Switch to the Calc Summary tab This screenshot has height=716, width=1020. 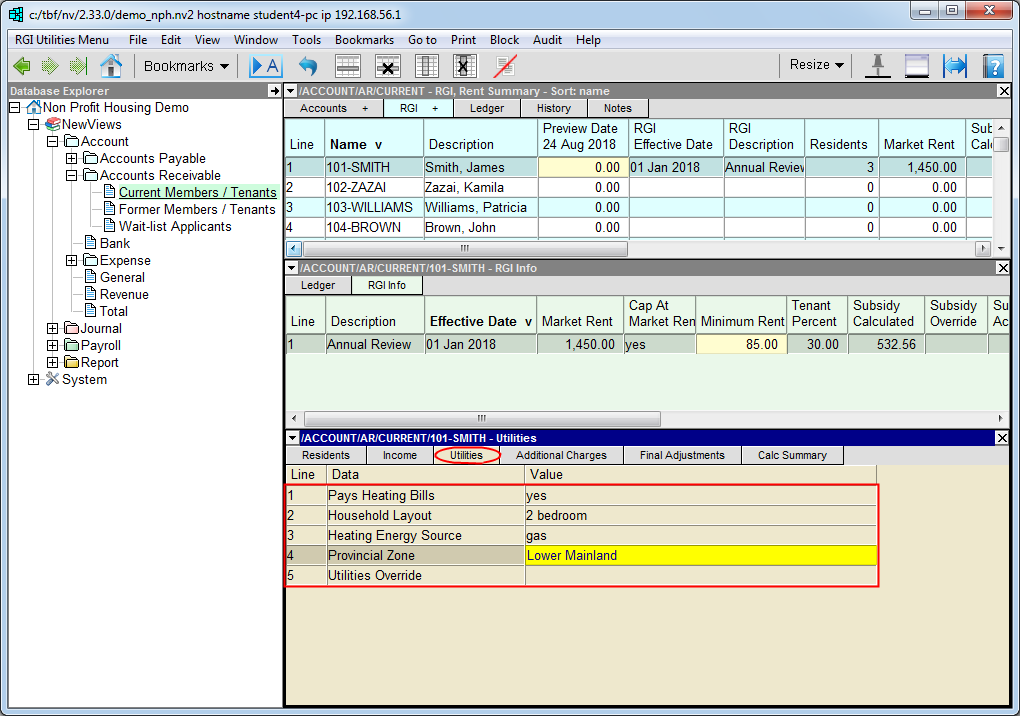tap(791, 456)
